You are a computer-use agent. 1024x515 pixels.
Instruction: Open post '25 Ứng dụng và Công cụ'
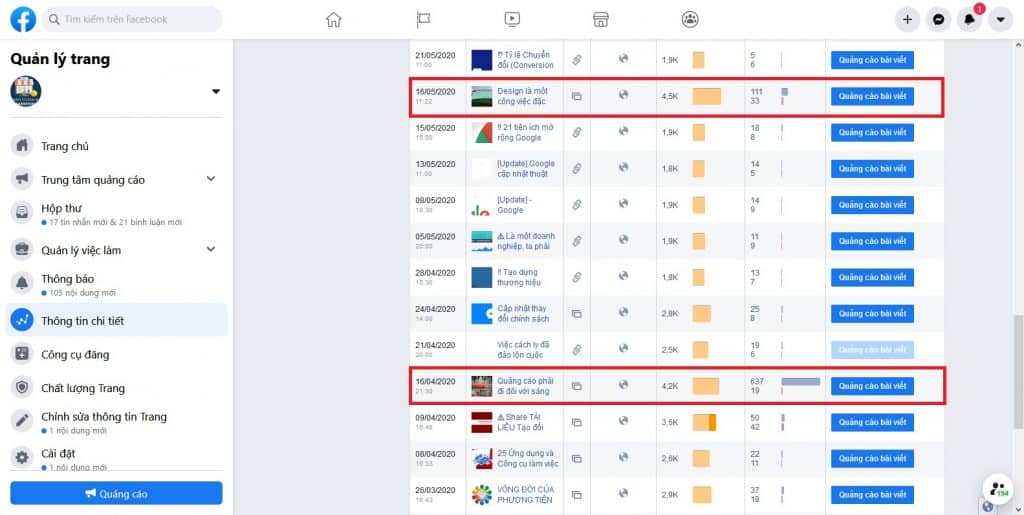tap(528, 458)
